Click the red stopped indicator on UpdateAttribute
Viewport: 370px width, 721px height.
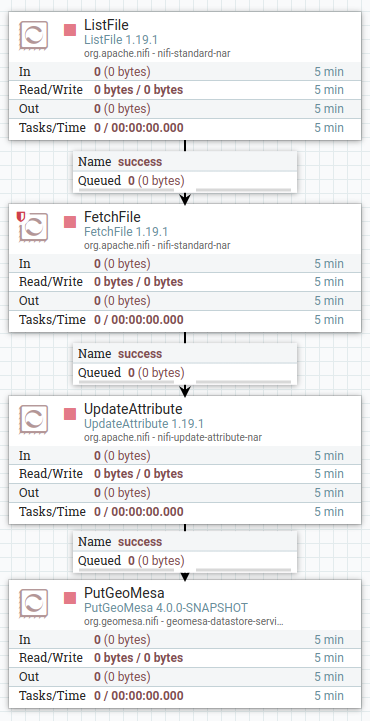click(x=70, y=414)
